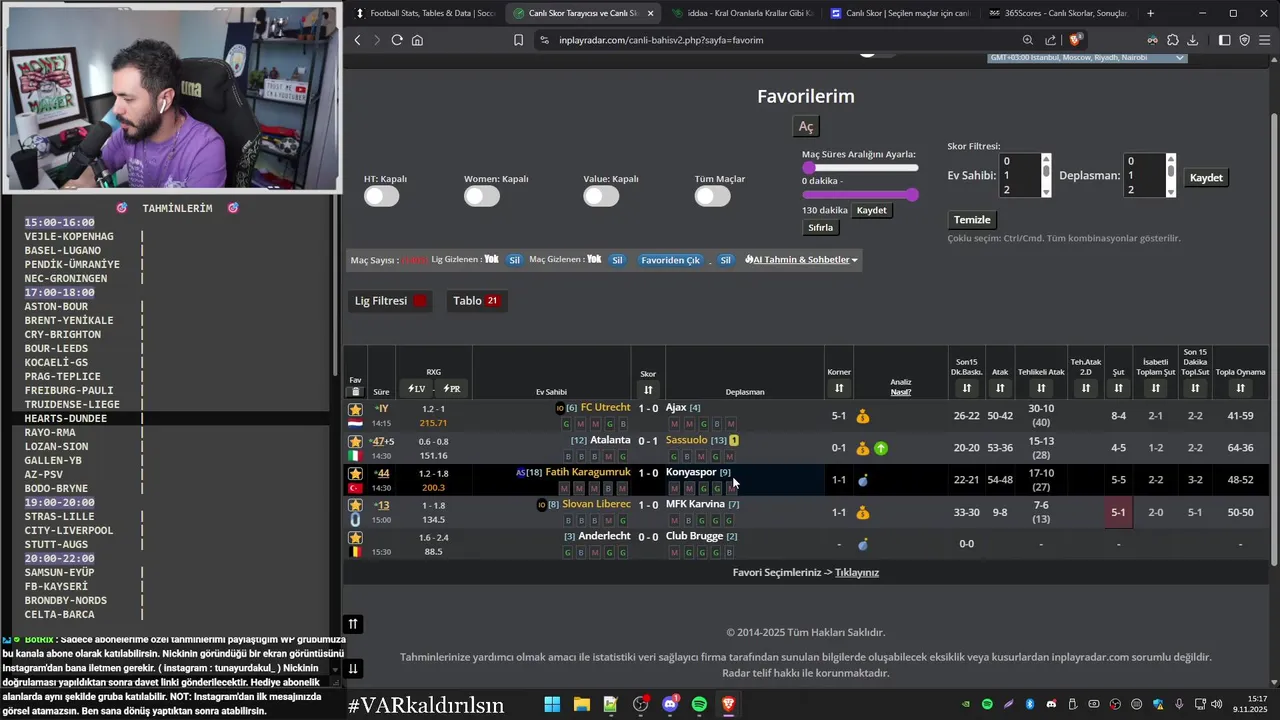Click Kaydet beside the Deplasman score list
This screenshot has height=720, width=1280.
pyautogui.click(x=1206, y=177)
